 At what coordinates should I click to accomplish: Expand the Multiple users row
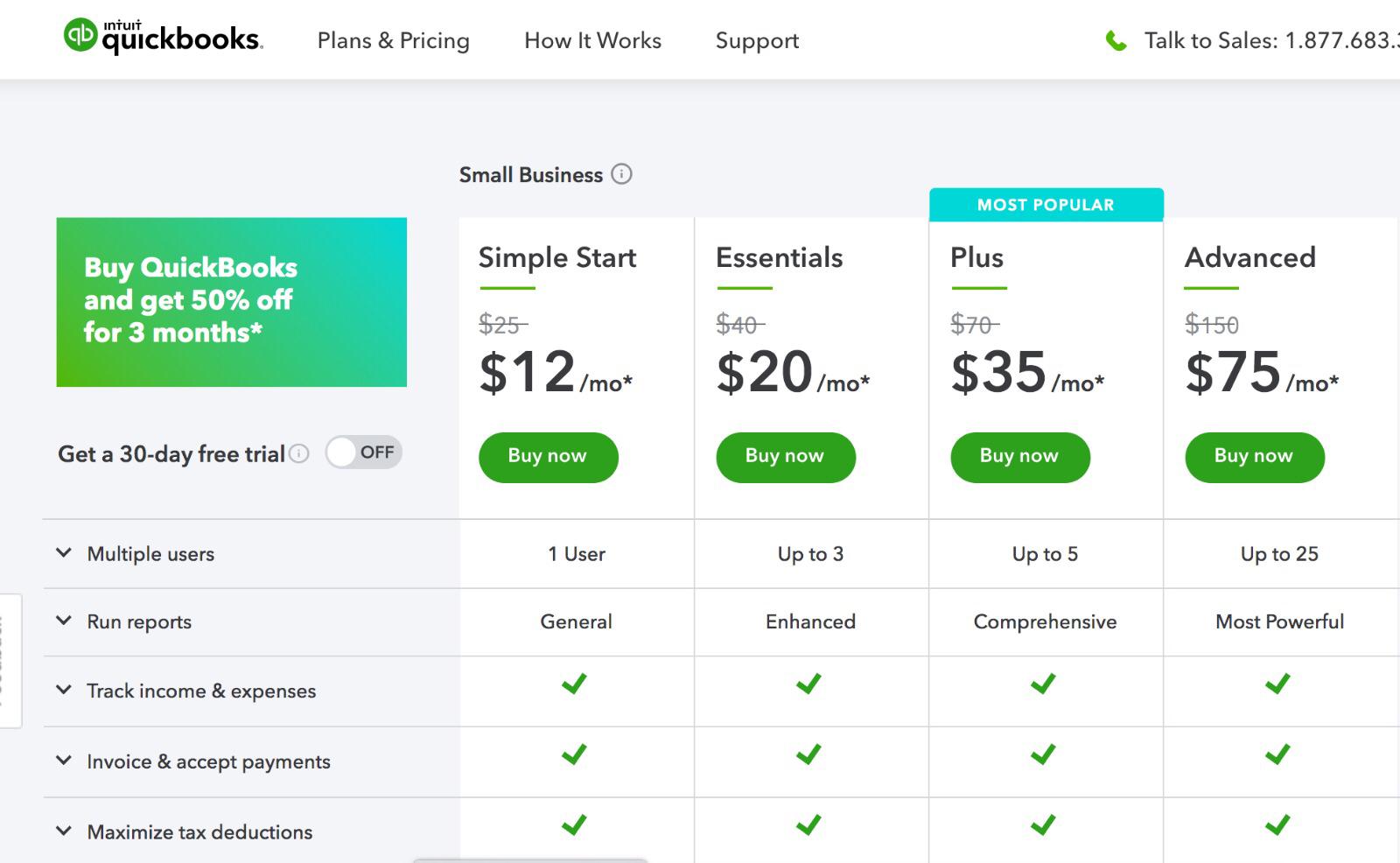[x=64, y=553]
